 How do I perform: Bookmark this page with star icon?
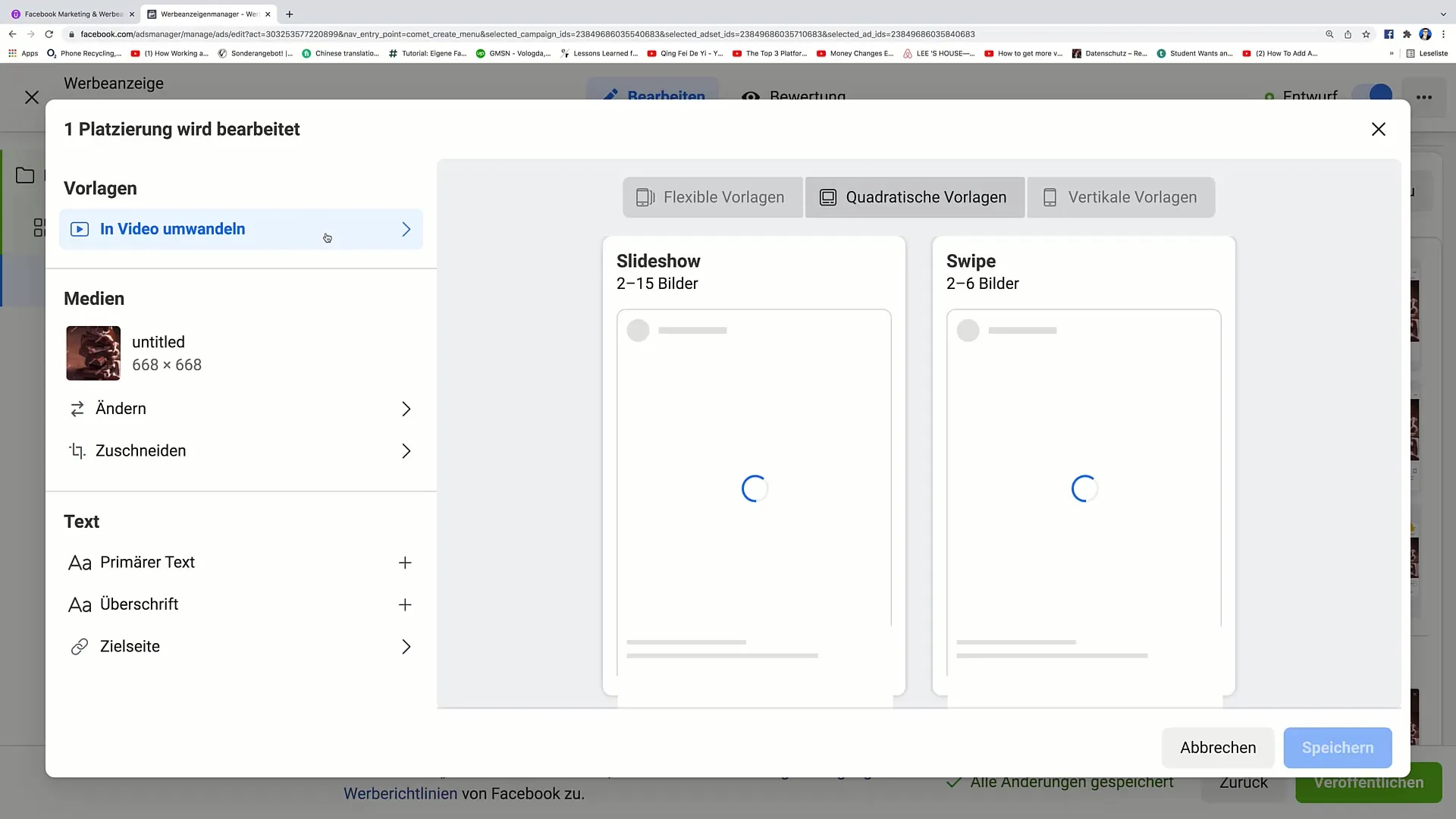(1366, 34)
